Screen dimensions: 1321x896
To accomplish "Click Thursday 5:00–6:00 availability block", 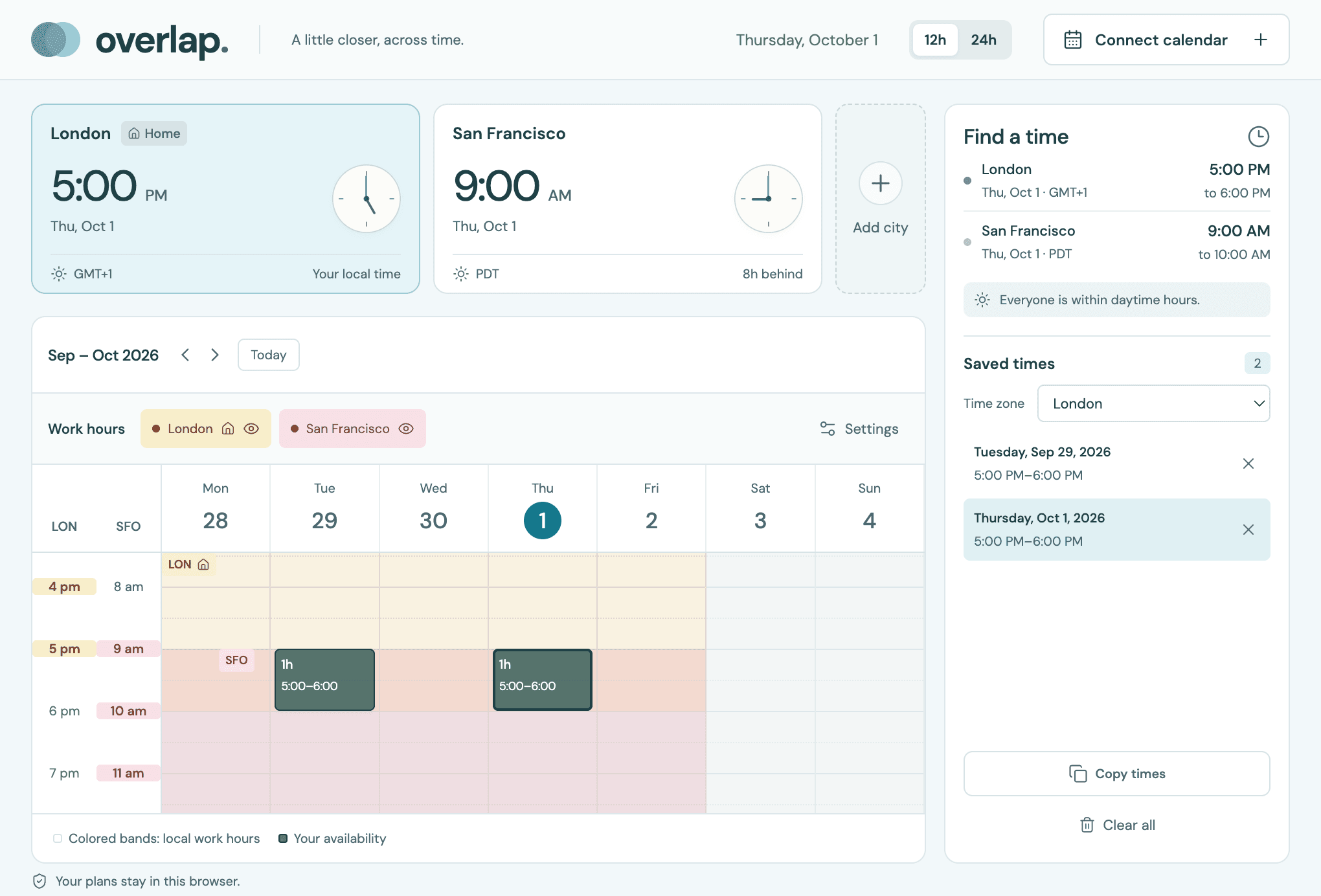I will pos(543,680).
